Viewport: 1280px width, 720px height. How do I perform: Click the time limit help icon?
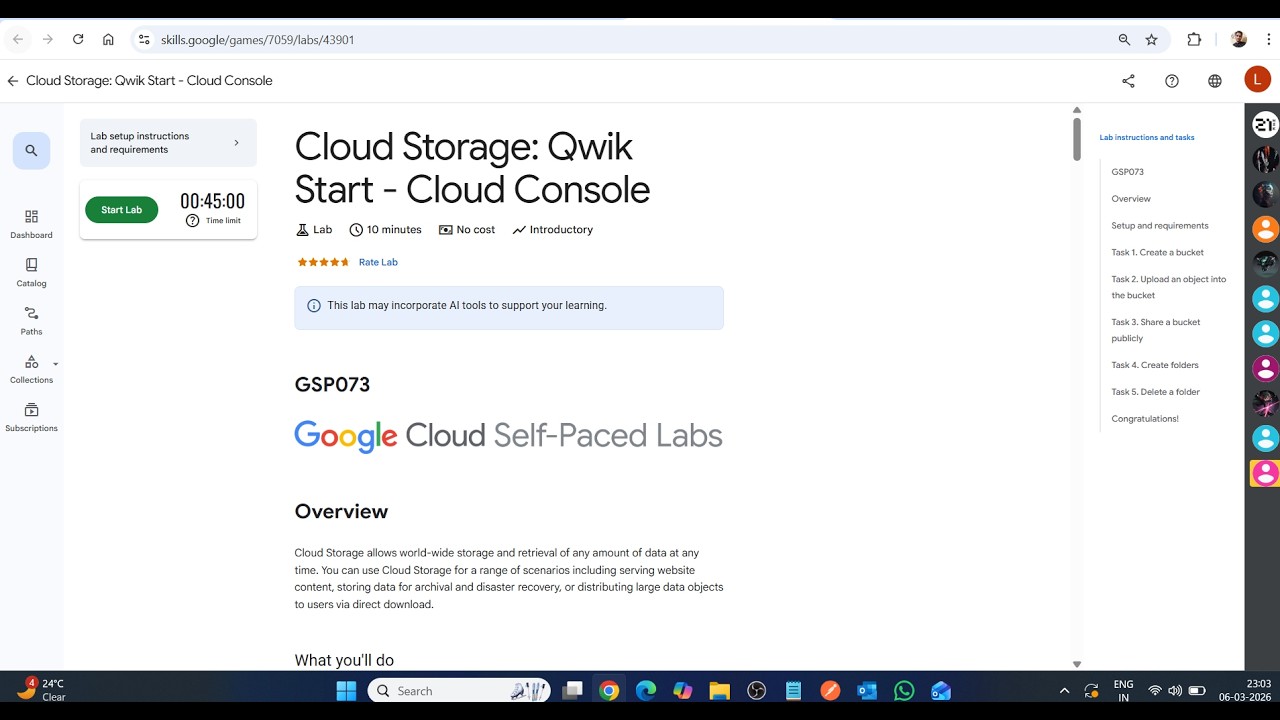point(192,220)
